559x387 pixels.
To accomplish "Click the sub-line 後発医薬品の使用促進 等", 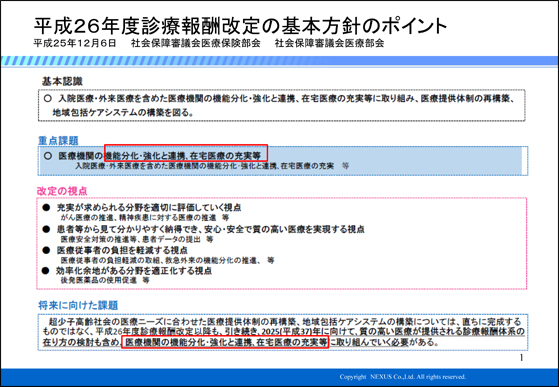I will pyautogui.click(x=105, y=280).
